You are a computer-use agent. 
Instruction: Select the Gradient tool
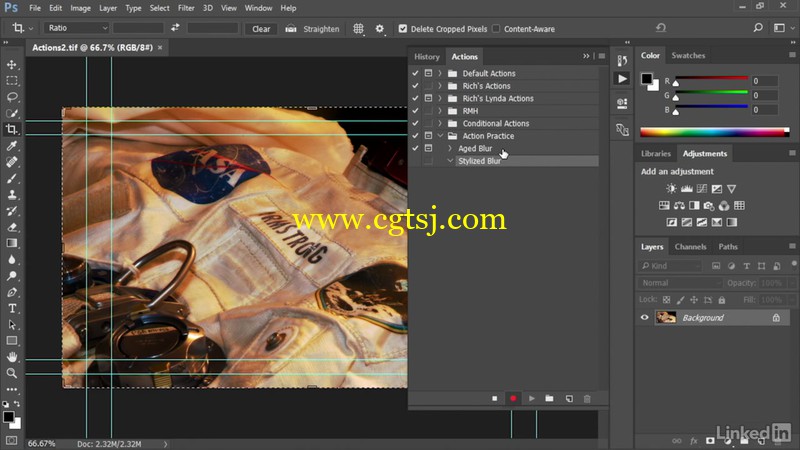click(x=12, y=243)
